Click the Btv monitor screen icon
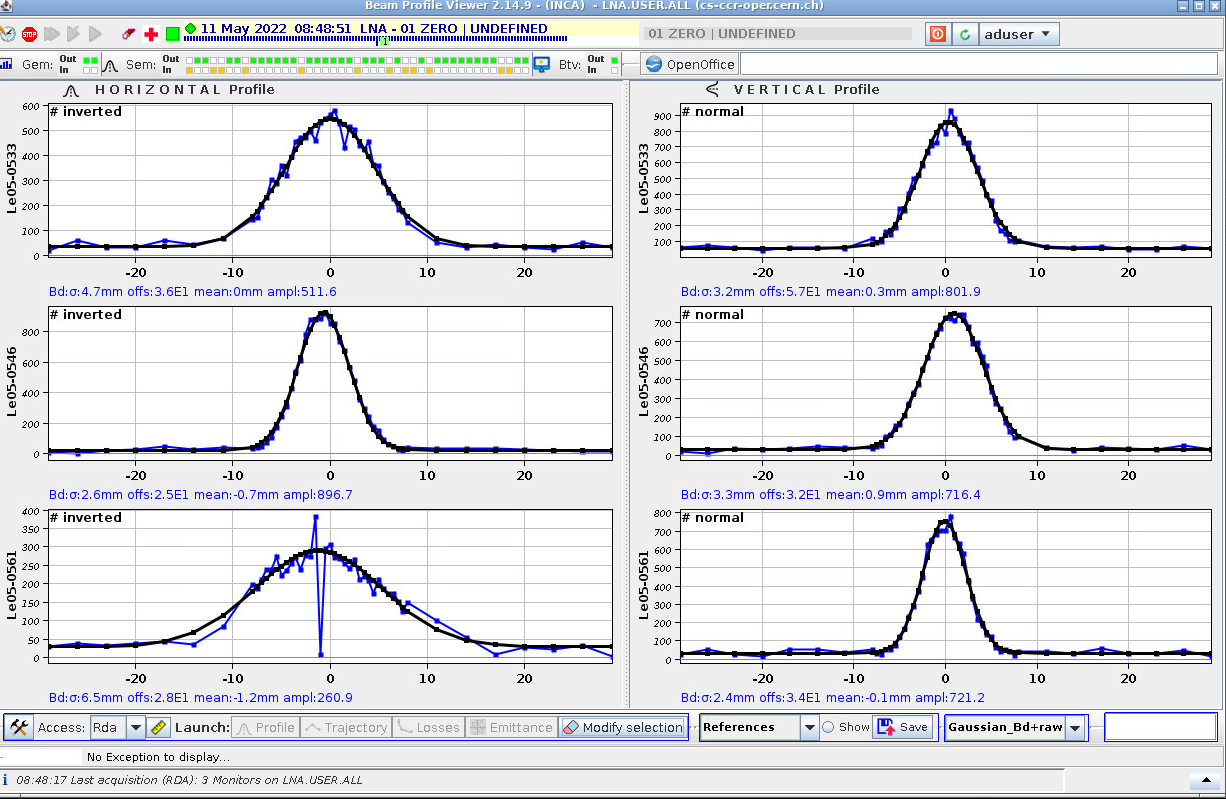The image size is (1226, 799). tap(542, 64)
